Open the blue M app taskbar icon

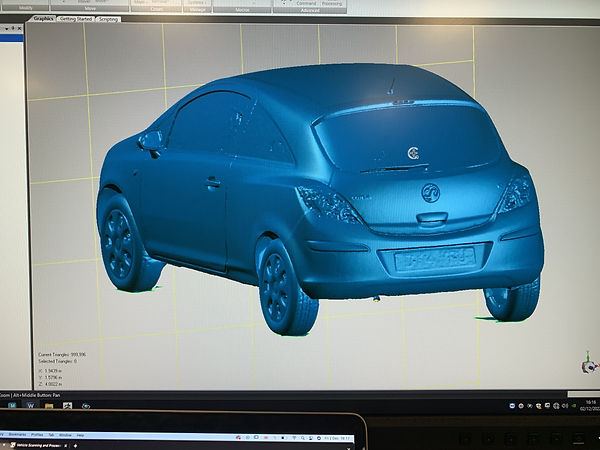12,406
